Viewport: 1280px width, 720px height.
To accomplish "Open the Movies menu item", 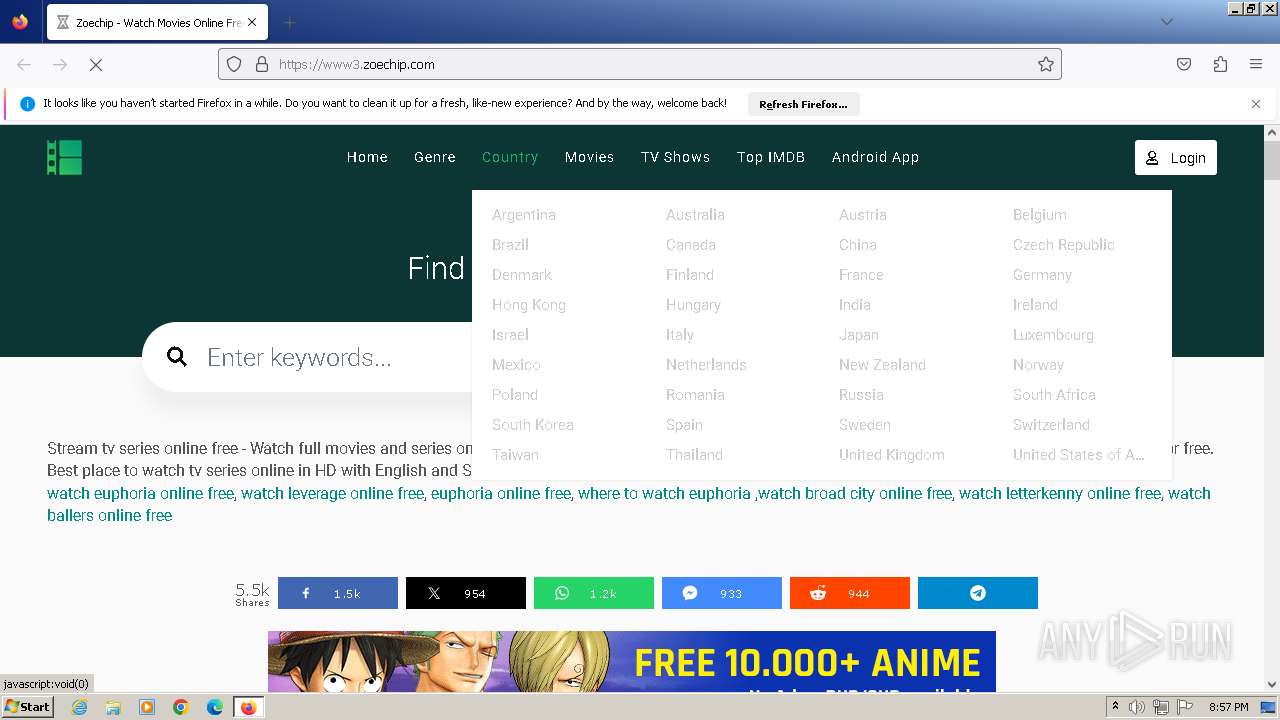I will 589,157.
